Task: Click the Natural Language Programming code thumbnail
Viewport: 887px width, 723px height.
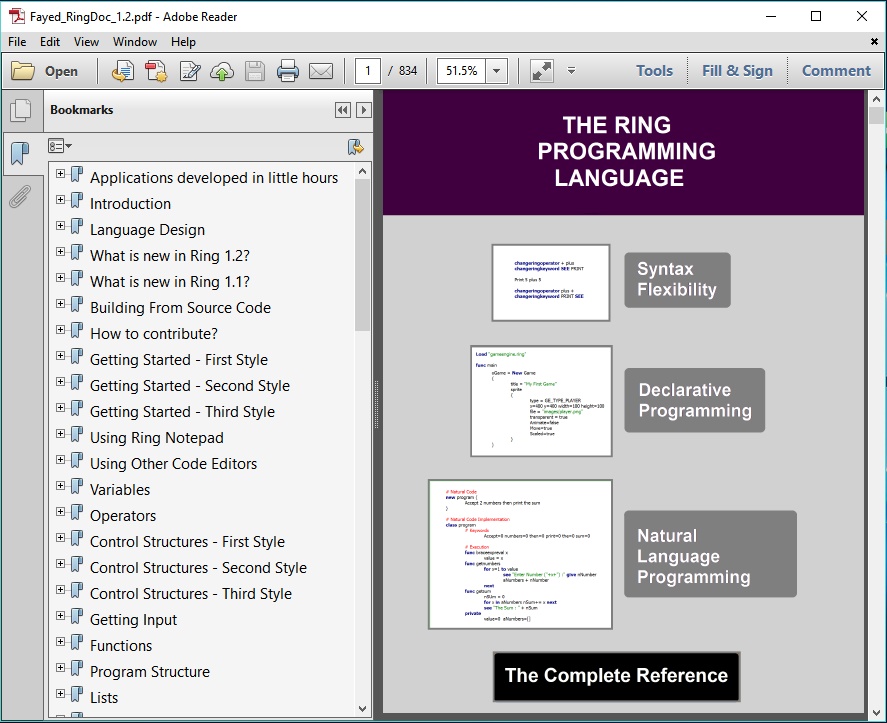Action: point(520,554)
